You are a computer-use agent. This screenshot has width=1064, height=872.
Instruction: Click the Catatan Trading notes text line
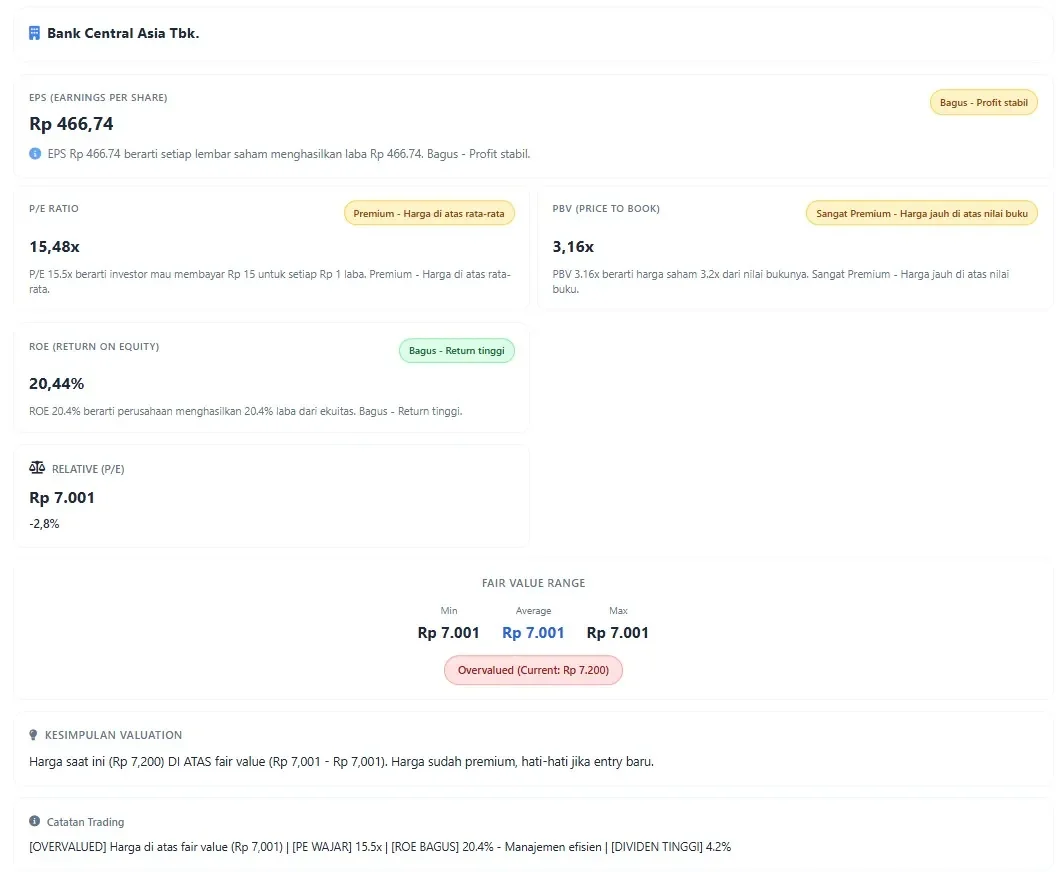pyautogui.click(x=380, y=847)
